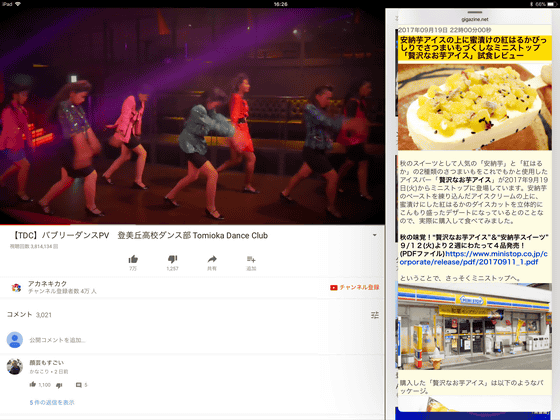Show the 5件の返信を表示 replies link
Image resolution: width=560 pixels, height=420 pixels.
click(x=52, y=402)
